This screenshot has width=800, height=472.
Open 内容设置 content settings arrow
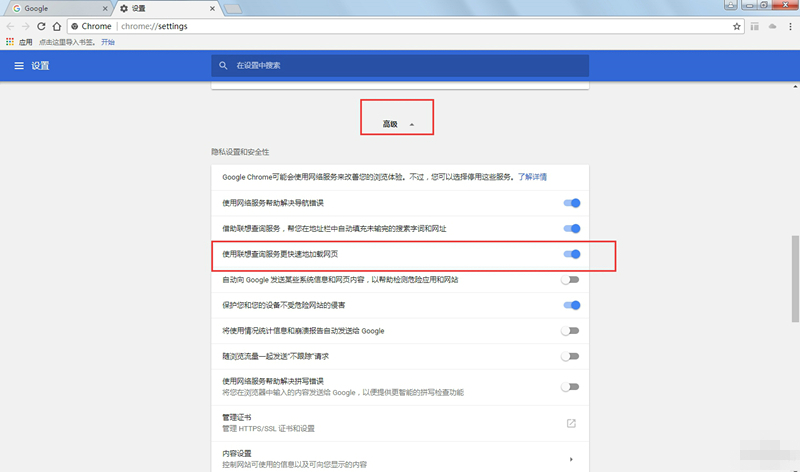click(x=571, y=459)
